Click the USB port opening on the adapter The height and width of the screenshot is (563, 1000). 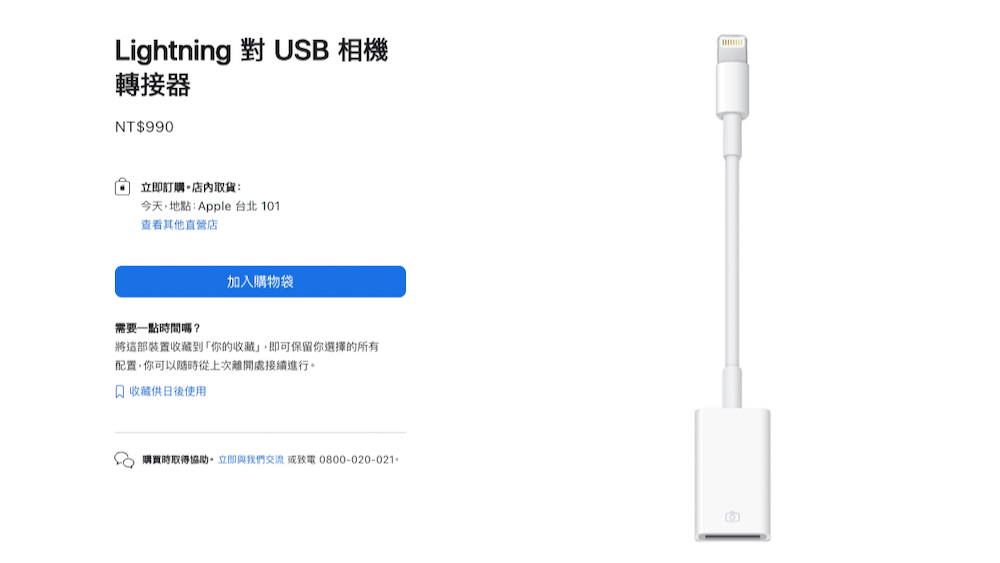(x=732, y=537)
